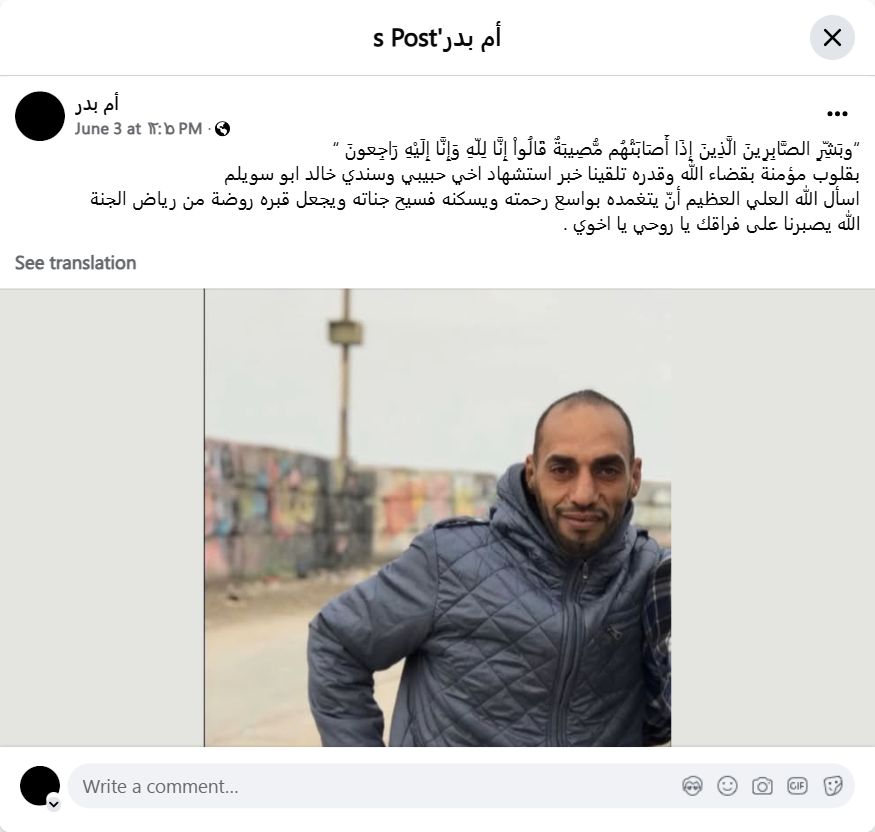The image size is (875, 832).
Task: Click the June 3 post timestamp
Action: tap(138, 129)
